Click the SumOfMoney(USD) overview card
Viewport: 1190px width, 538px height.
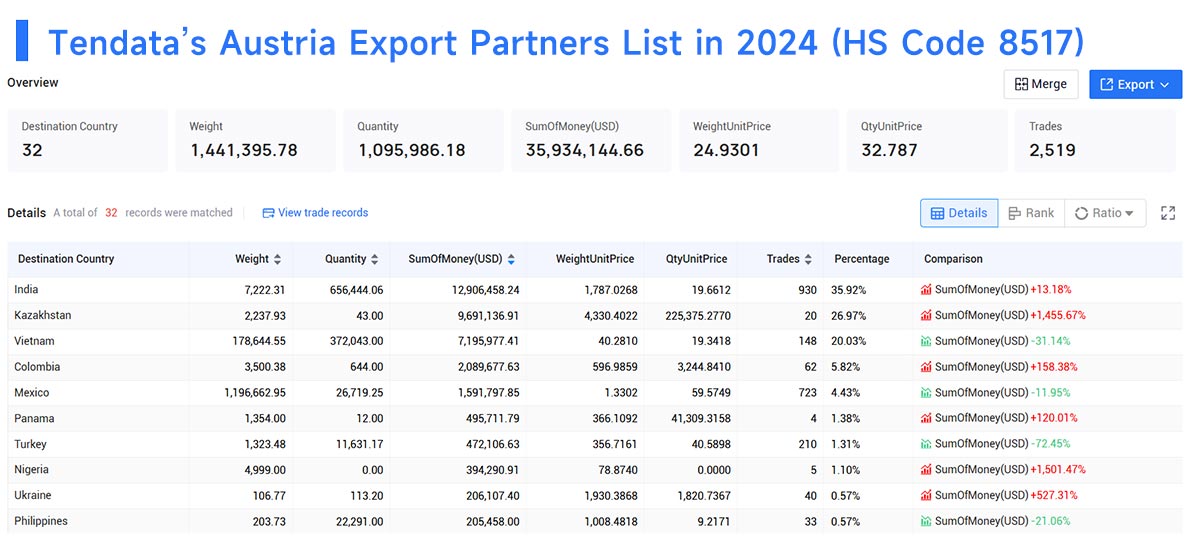tap(591, 140)
